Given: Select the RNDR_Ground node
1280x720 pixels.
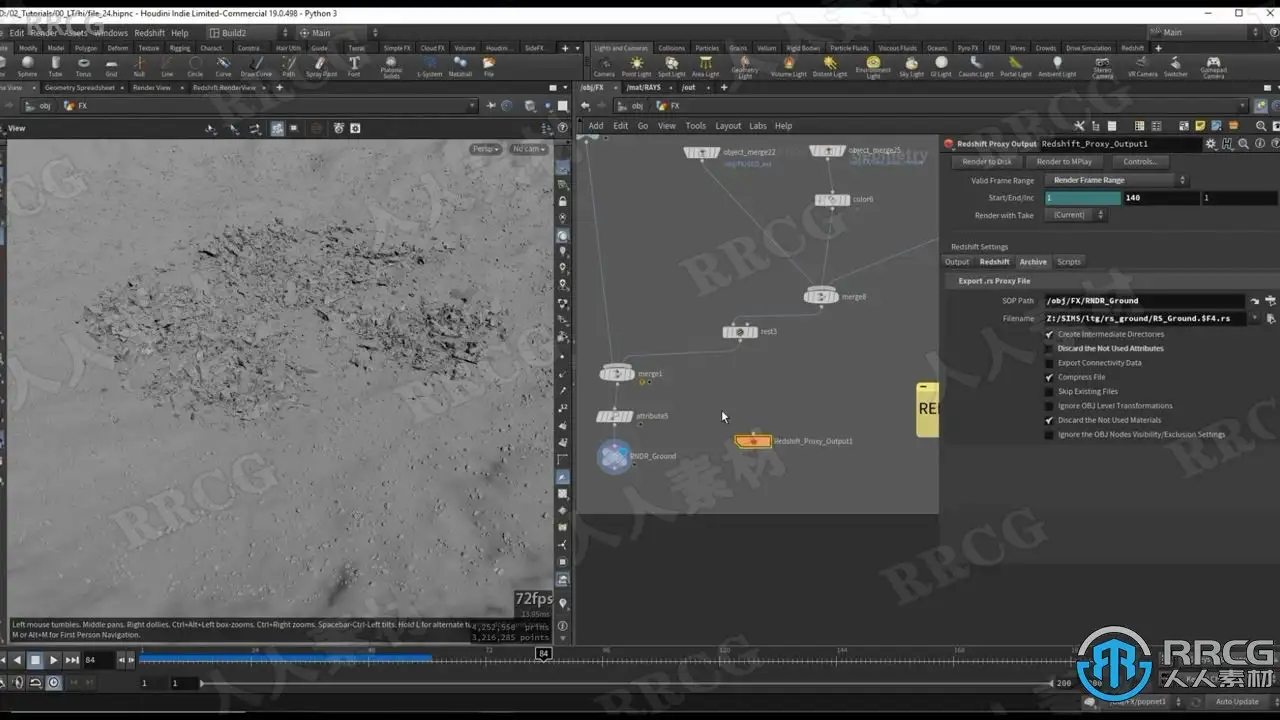Looking at the screenshot, I should [614, 456].
